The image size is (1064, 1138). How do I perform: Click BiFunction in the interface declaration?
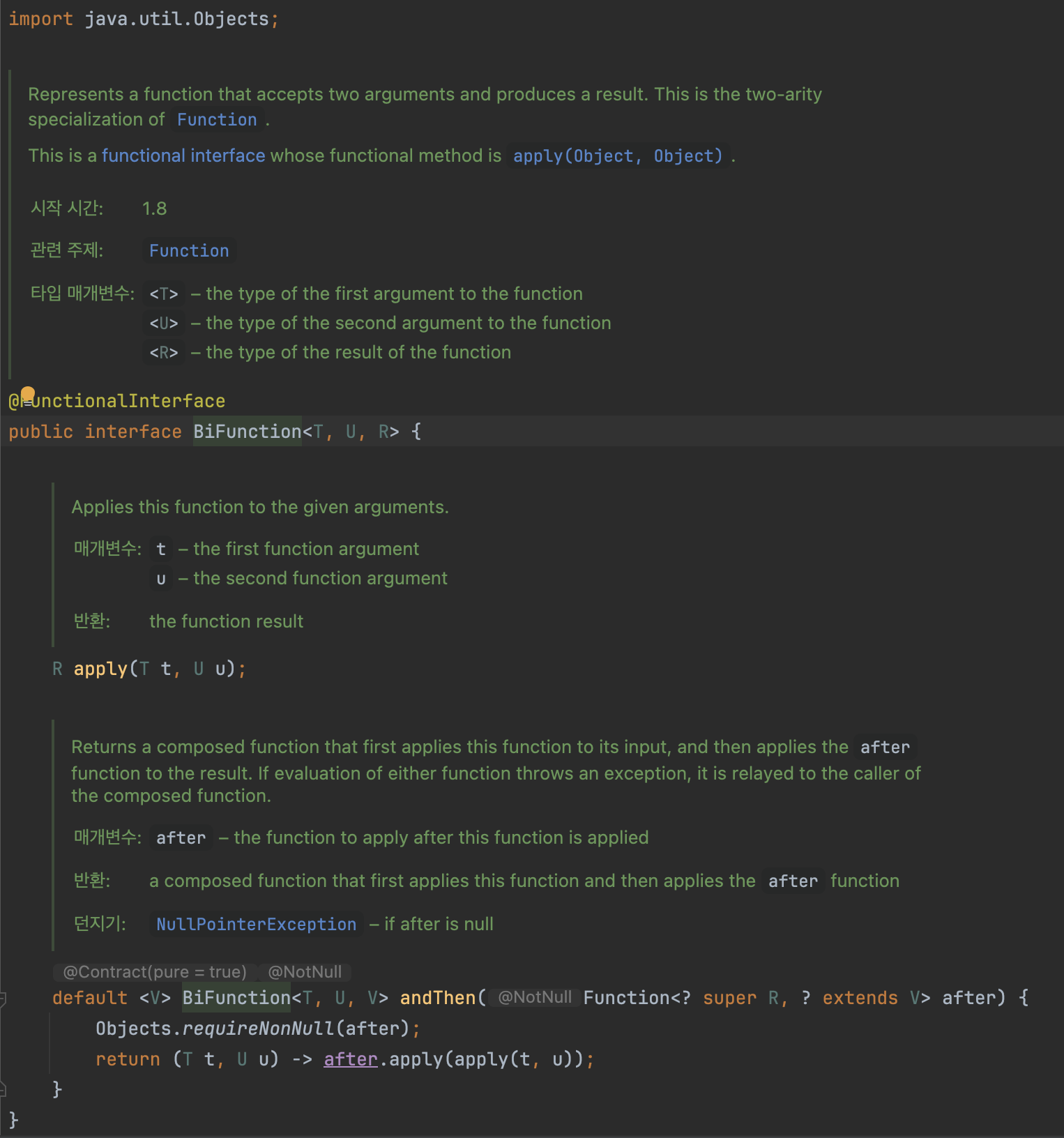[x=248, y=432]
